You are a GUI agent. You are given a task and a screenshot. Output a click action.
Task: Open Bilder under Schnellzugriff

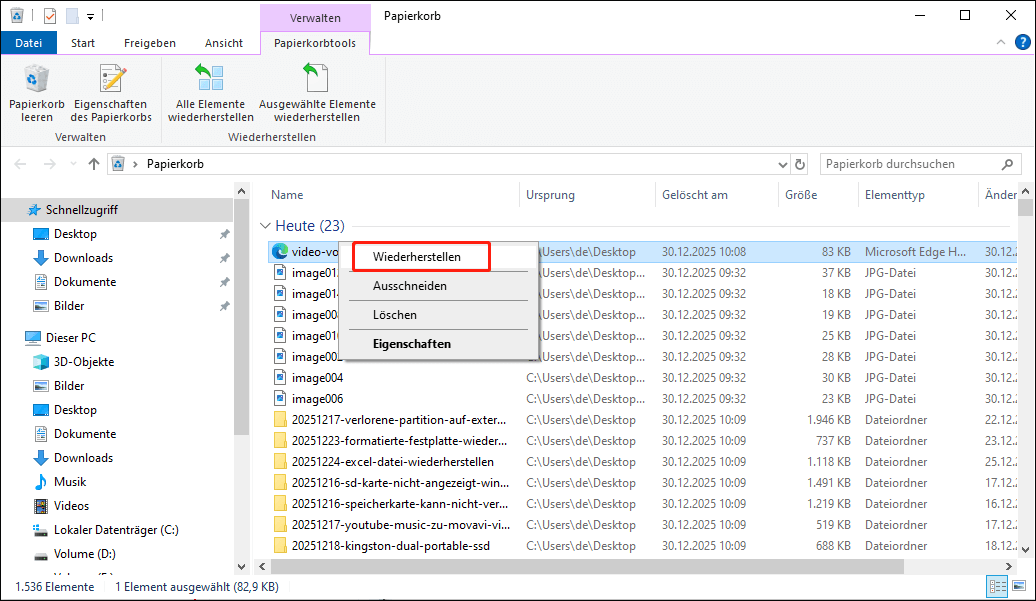tap(69, 306)
